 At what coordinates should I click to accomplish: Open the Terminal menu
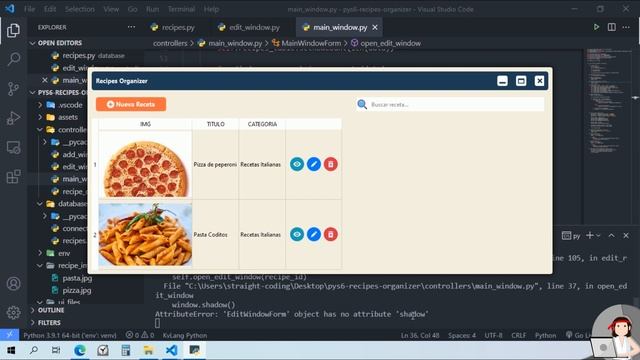181,9
